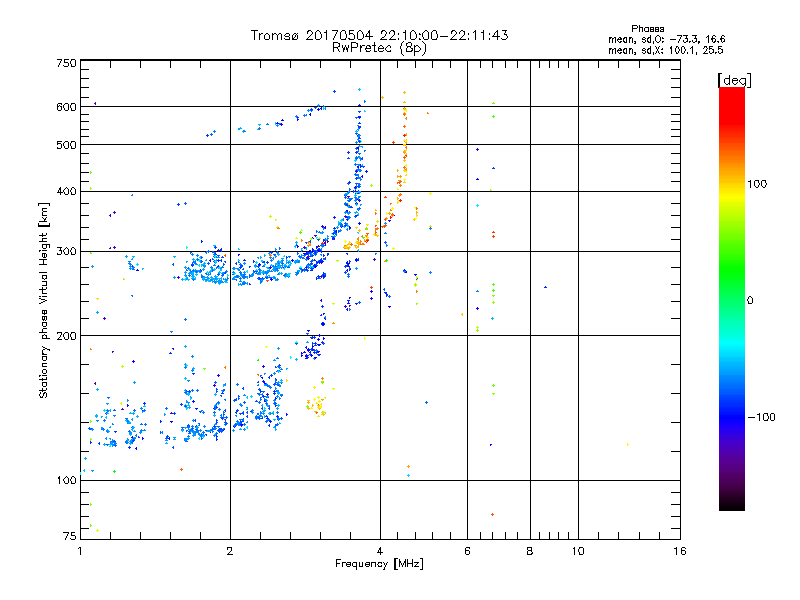Click the "Phases" header text
Image resolution: width=800 pixels, height=600 pixels.
click(x=647, y=29)
